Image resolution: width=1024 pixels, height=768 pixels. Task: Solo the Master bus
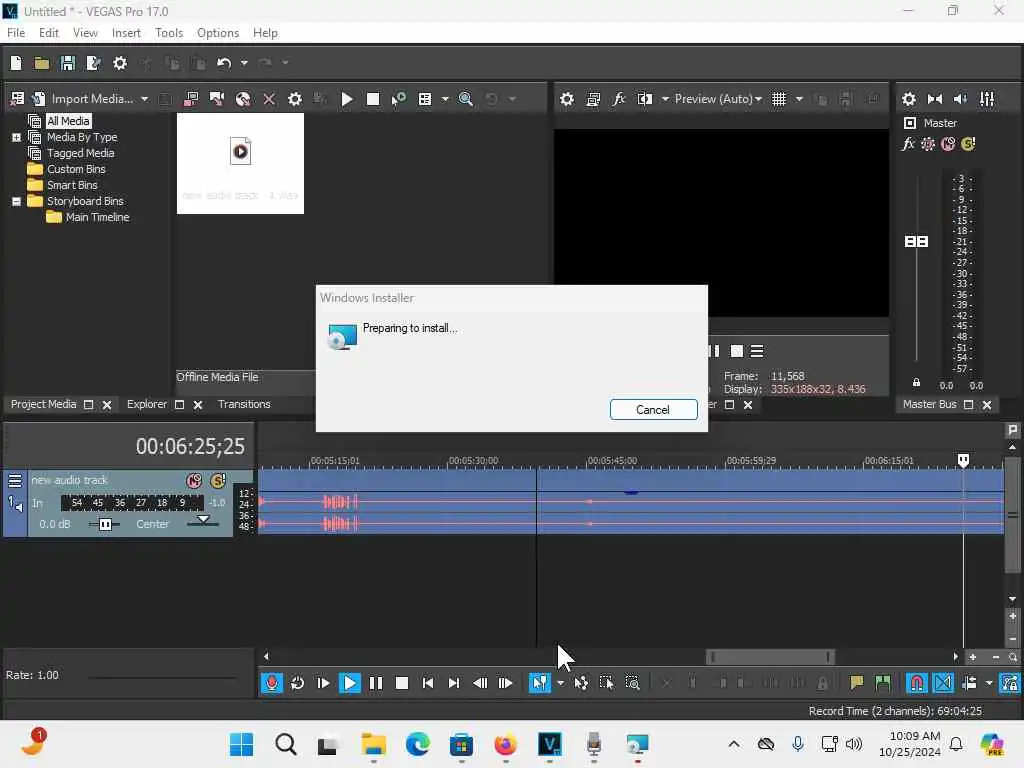click(968, 144)
